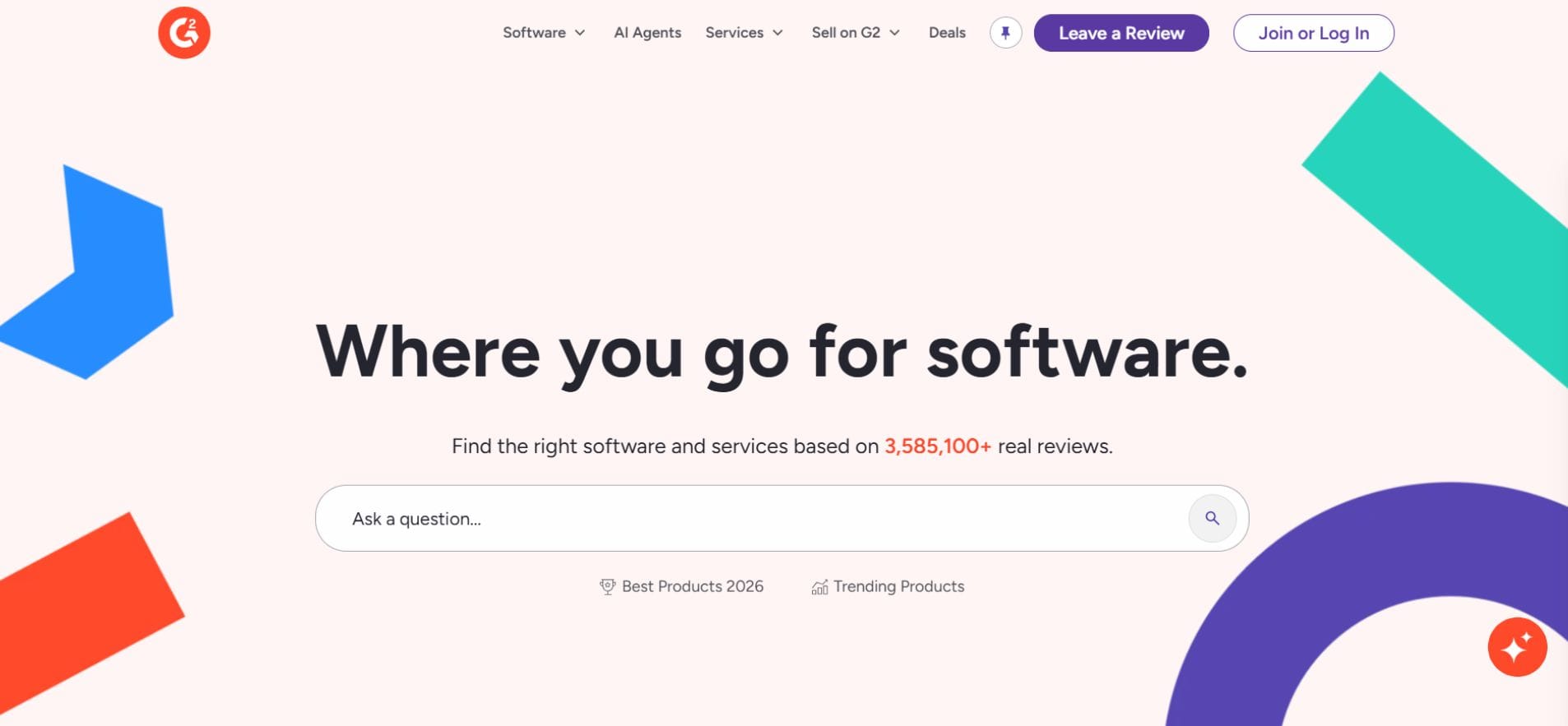Expand the Services dropdown menu
Image resolution: width=1568 pixels, height=726 pixels.
point(744,33)
